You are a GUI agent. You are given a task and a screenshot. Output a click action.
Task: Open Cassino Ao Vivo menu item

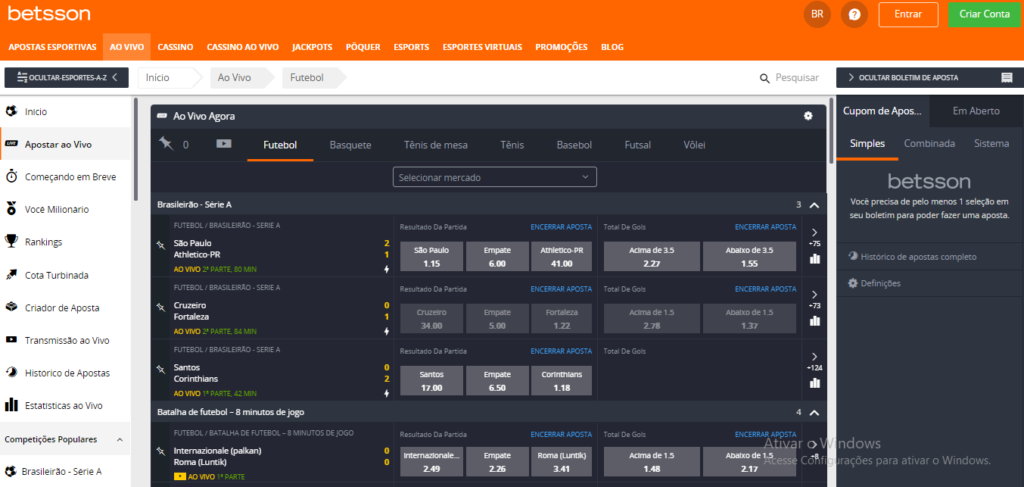tap(243, 47)
